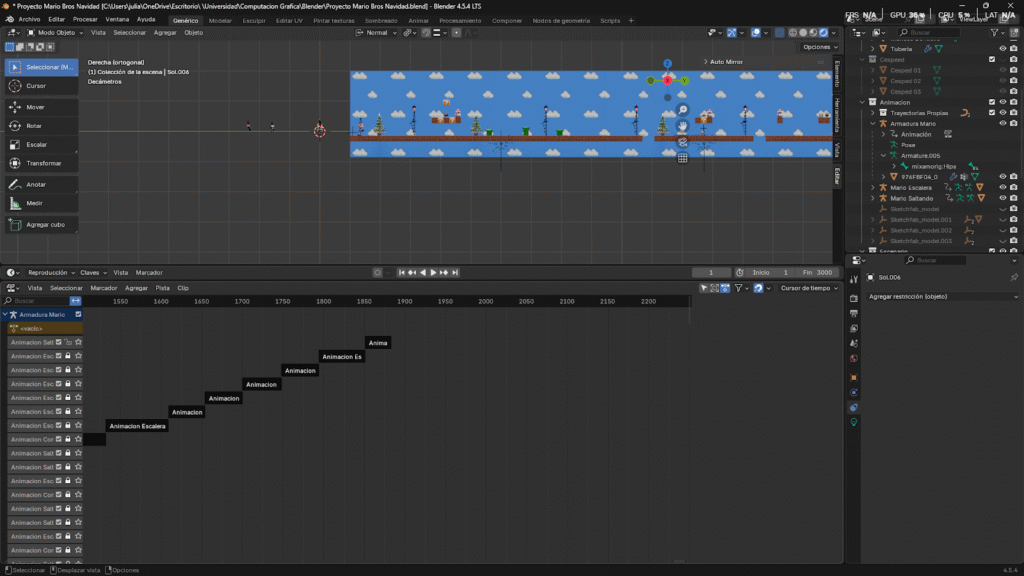Open the Procesar menu
1024x576 pixels.
(x=85, y=20)
